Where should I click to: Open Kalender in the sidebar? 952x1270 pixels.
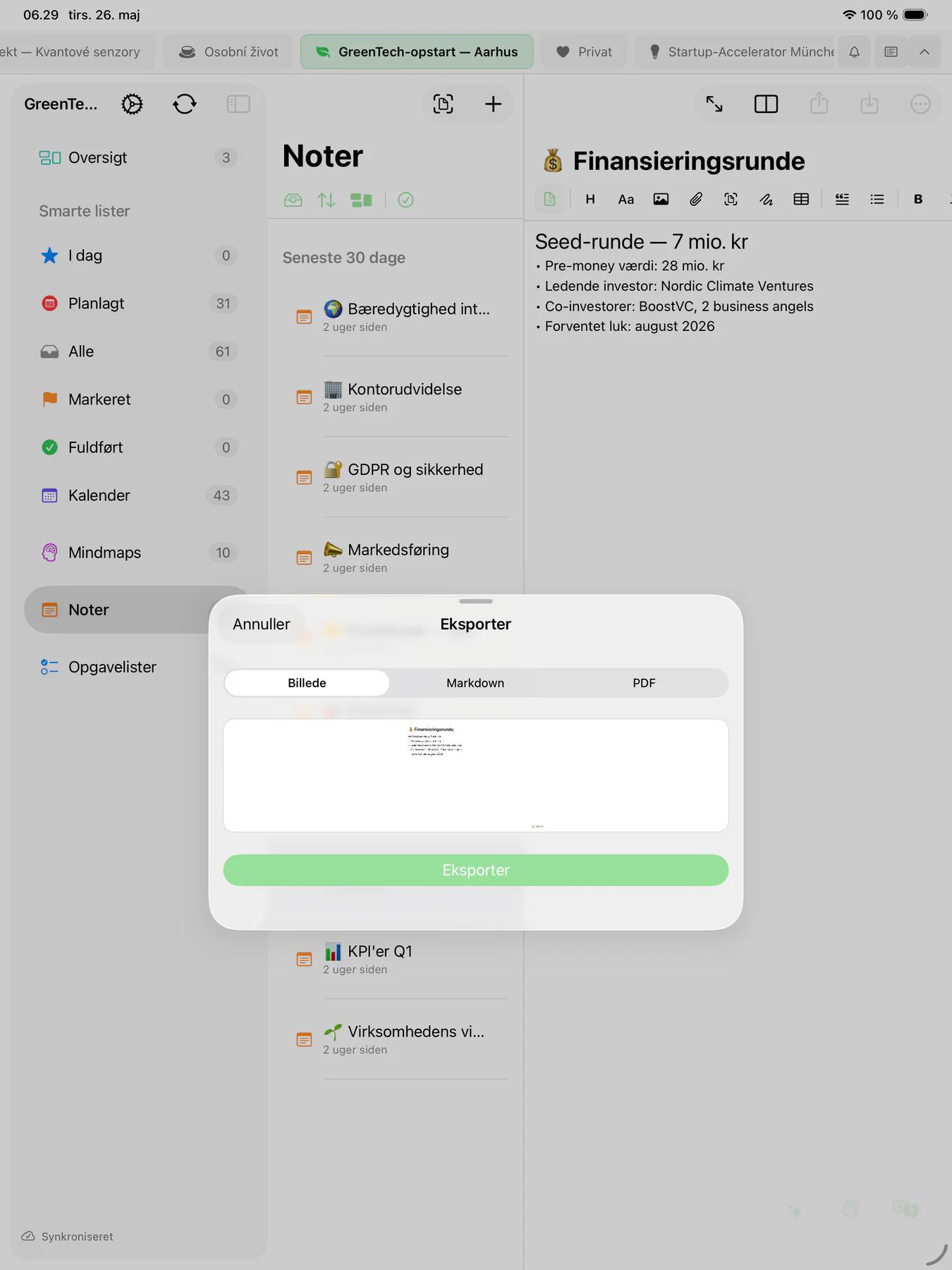click(x=138, y=495)
